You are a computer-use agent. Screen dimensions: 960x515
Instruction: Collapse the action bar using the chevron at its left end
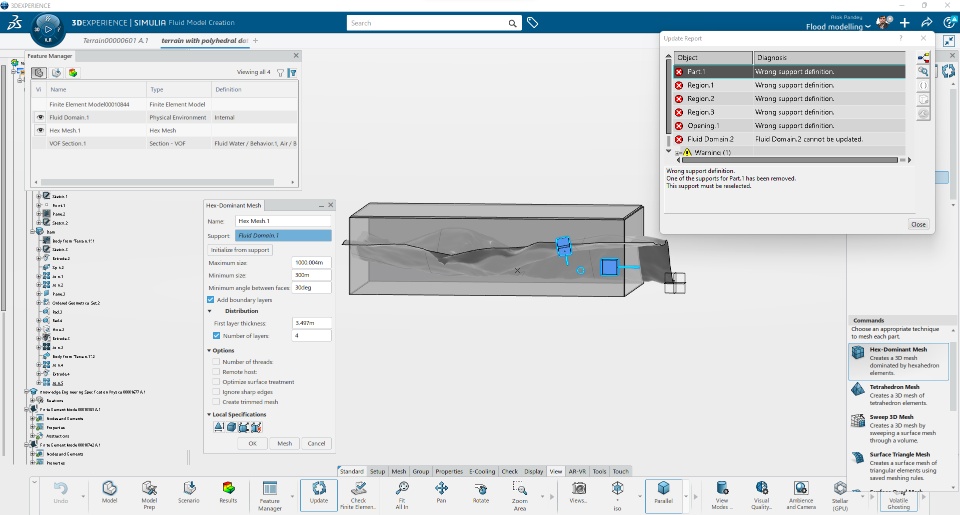(34, 483)
